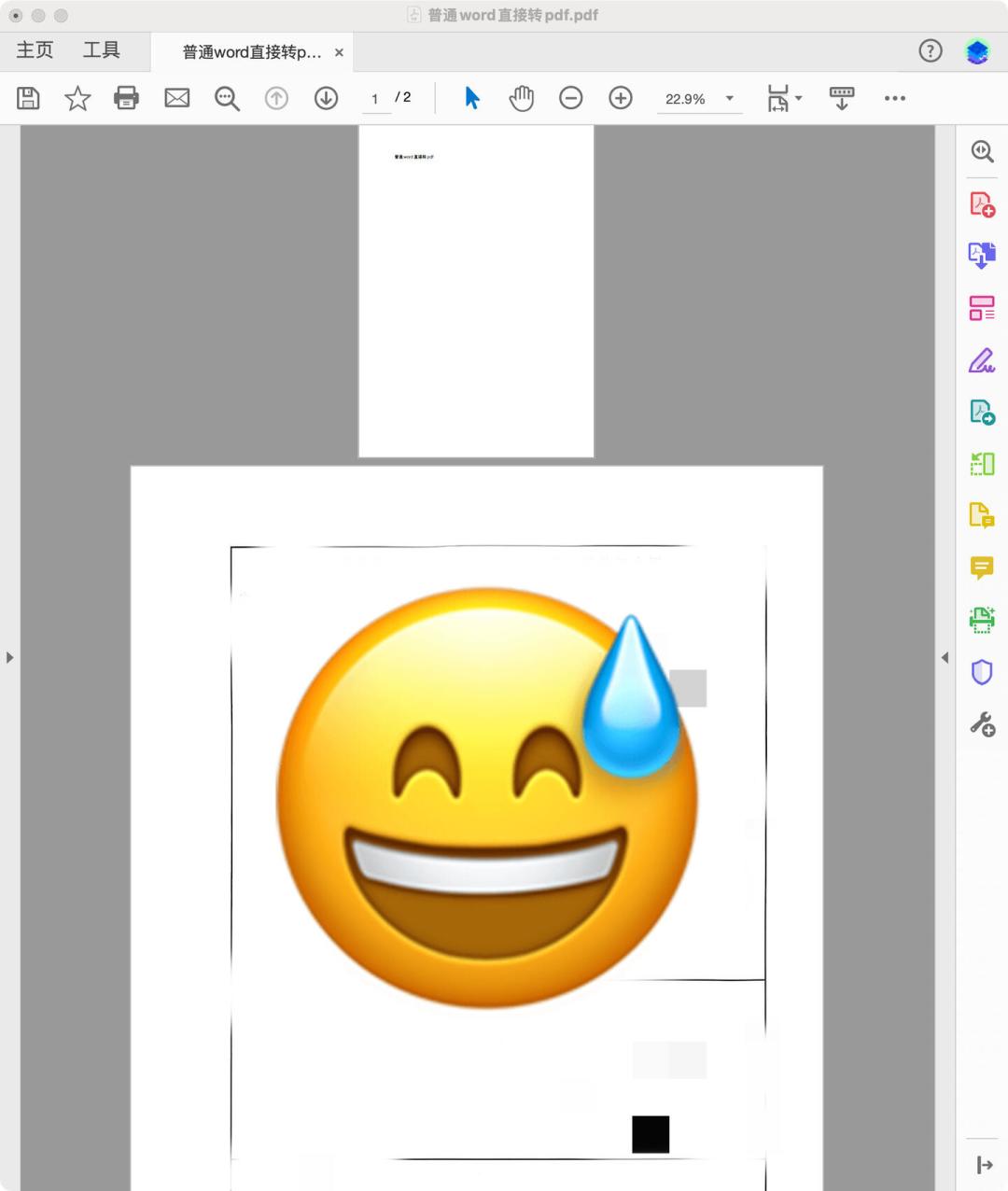Open the yellow page with comment tool
The height and width of the screenshot is (1191, 1008).
click(x=982, y=515)
